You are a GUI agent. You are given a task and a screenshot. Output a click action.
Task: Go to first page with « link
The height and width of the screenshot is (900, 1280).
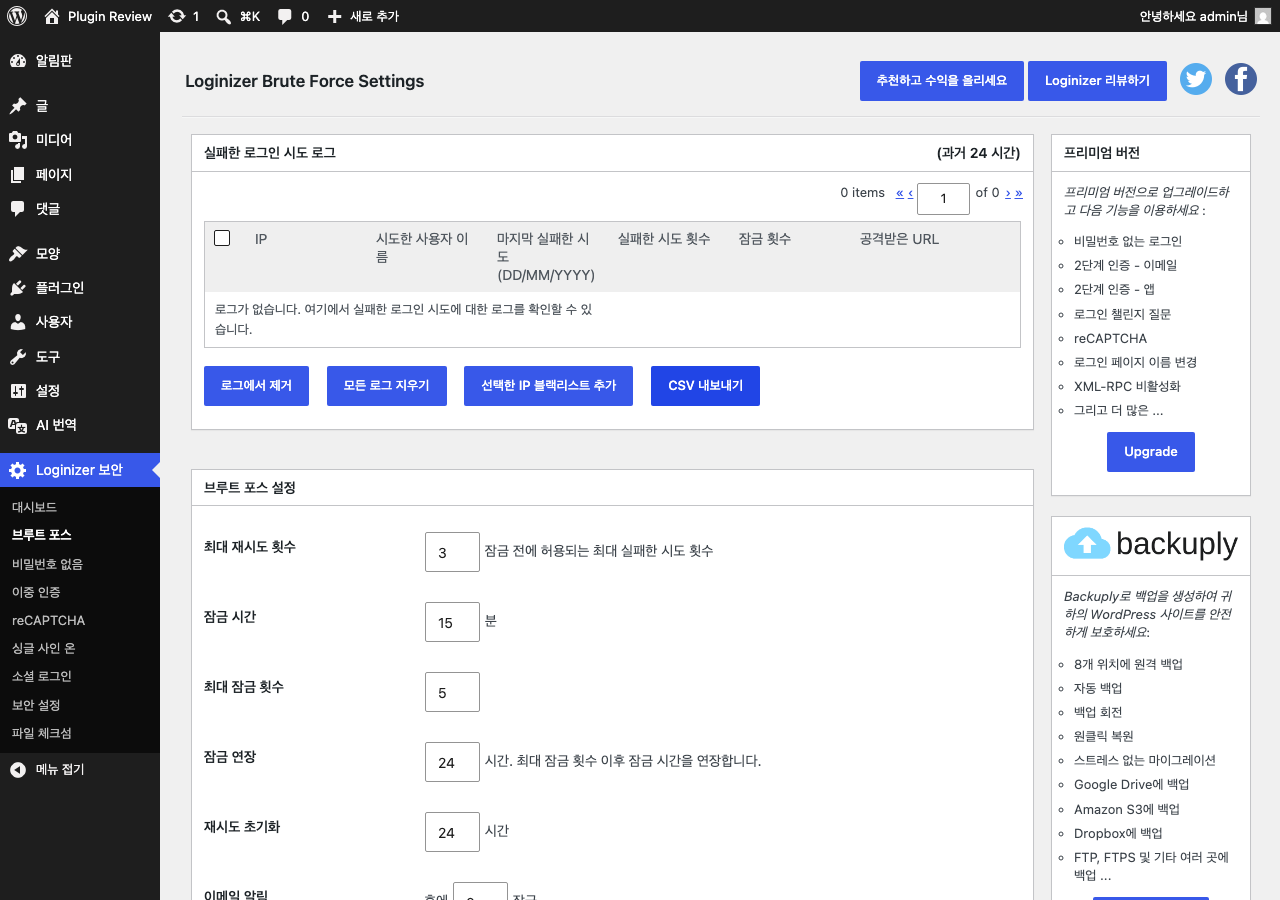pyautogui.click(x=900, y=193)
